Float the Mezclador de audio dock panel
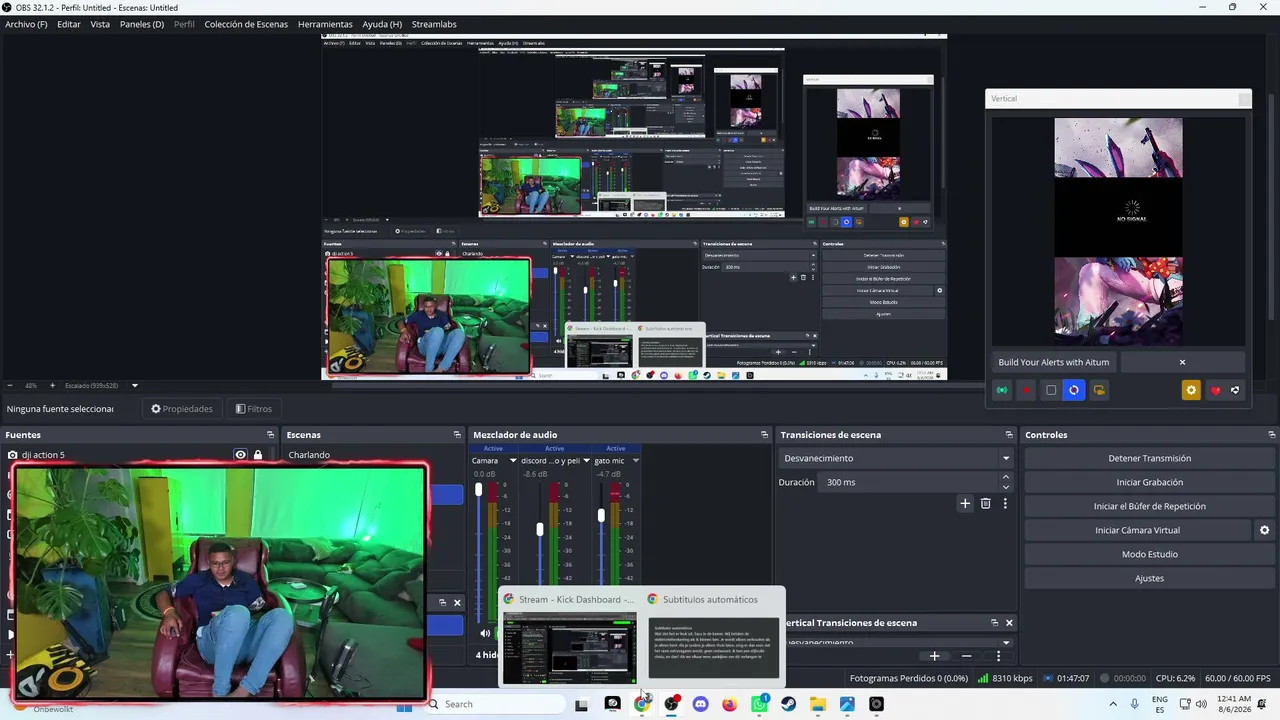1280x720 pixels. [764, 435]
